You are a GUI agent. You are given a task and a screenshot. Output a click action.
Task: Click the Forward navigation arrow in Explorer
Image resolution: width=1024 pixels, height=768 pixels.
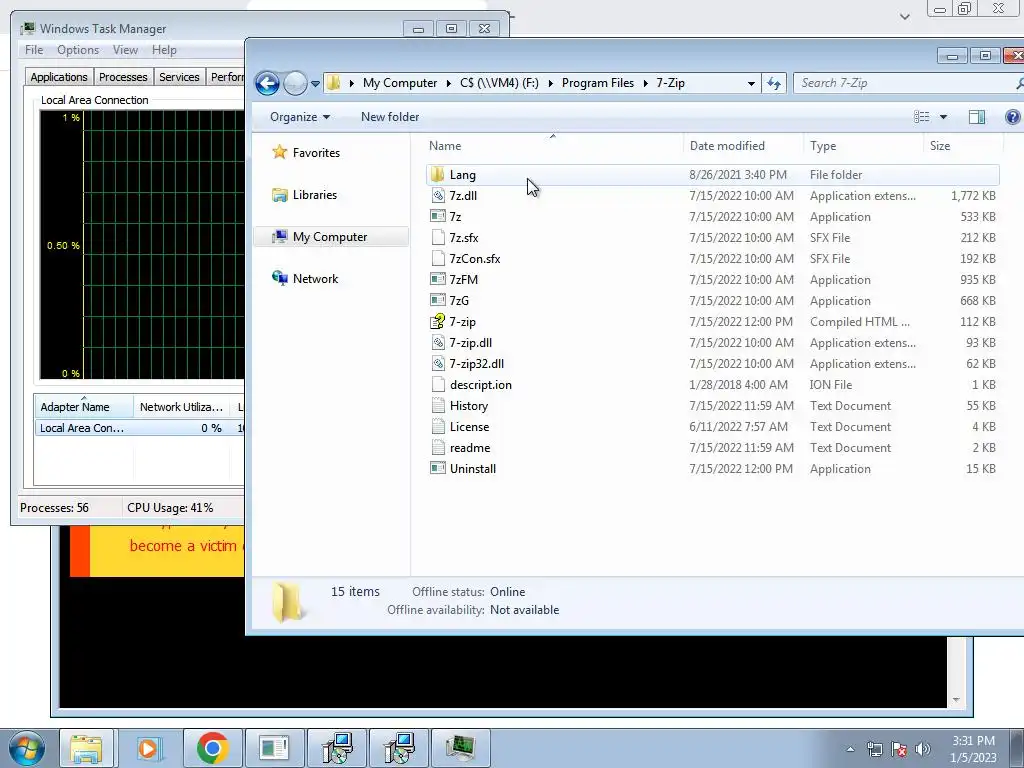[295, 83]
